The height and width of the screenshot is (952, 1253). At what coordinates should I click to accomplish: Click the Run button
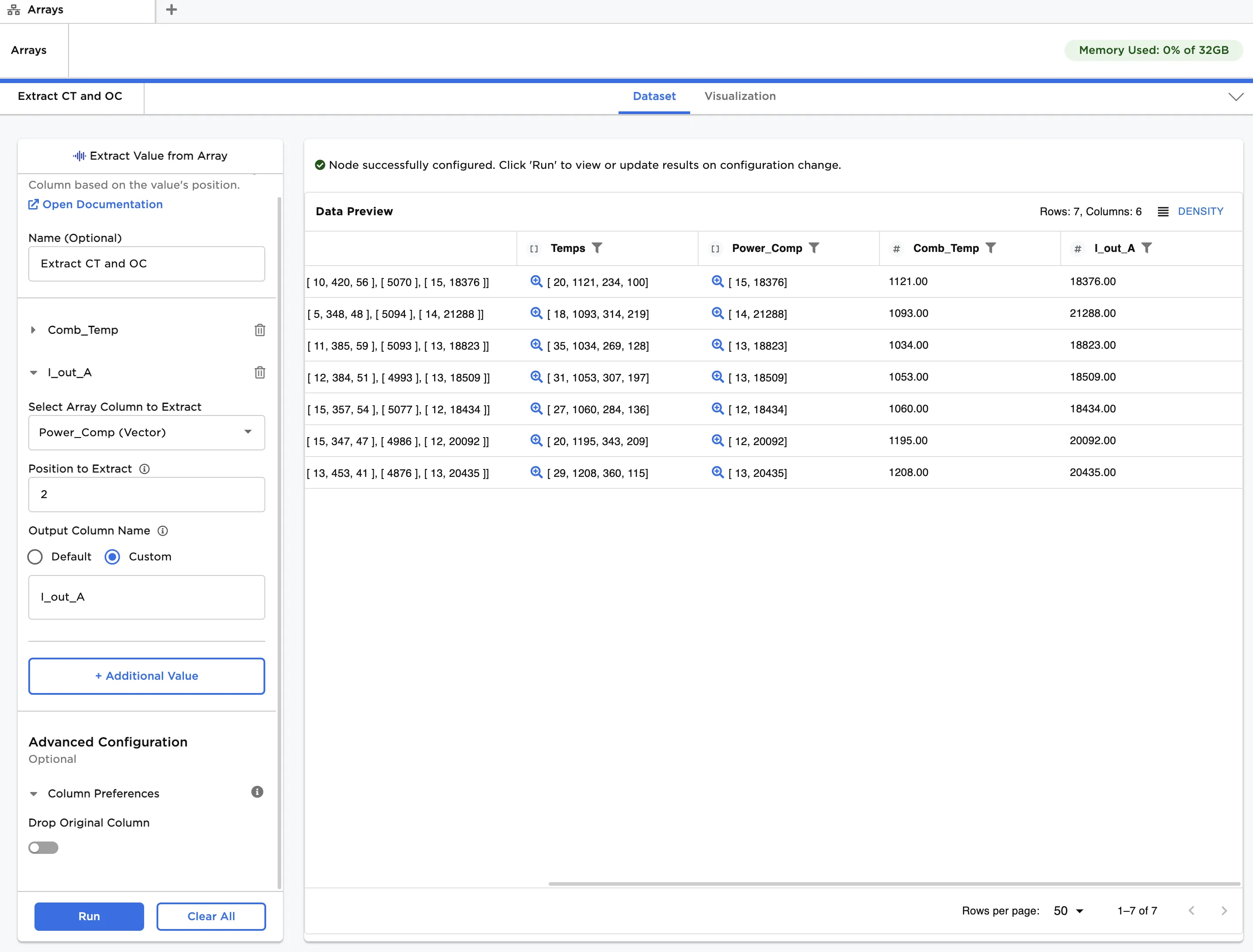(x=89, y=916)
